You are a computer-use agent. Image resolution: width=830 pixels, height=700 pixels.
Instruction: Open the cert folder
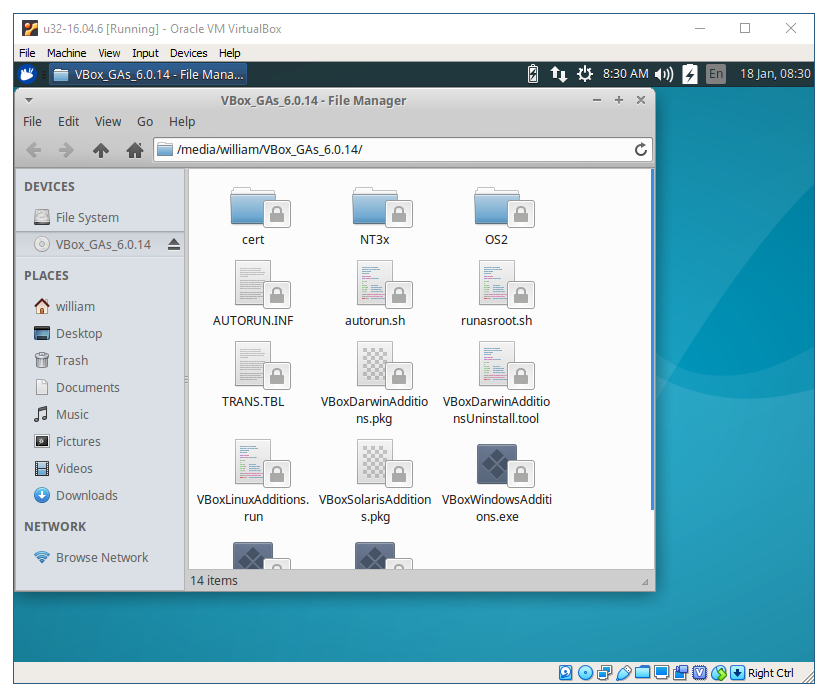coord(253,207)
